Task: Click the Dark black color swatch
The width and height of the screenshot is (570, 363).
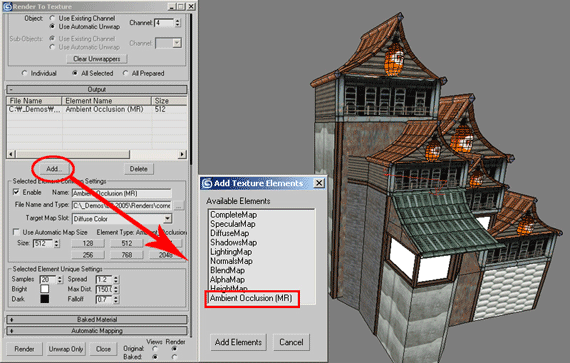Action: (45, 299)
